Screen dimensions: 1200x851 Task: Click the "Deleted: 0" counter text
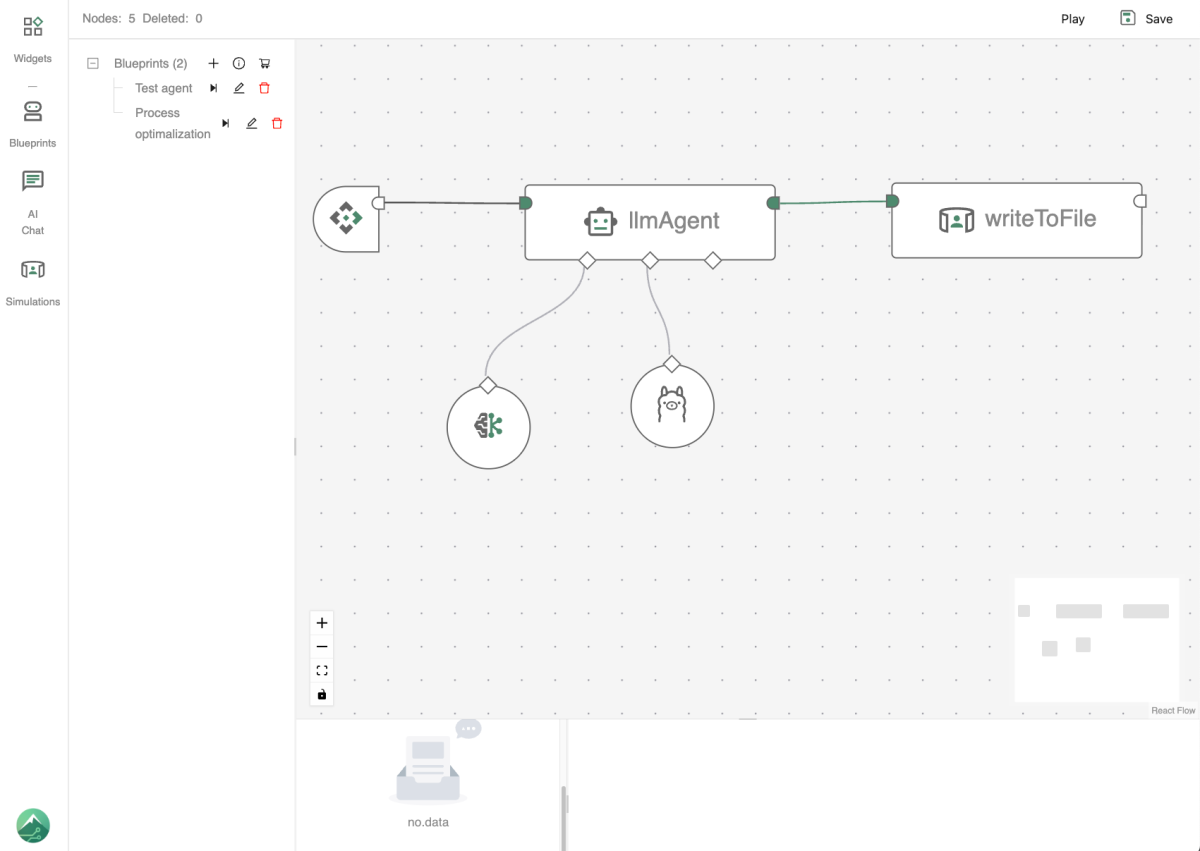[x=173, y=18]
